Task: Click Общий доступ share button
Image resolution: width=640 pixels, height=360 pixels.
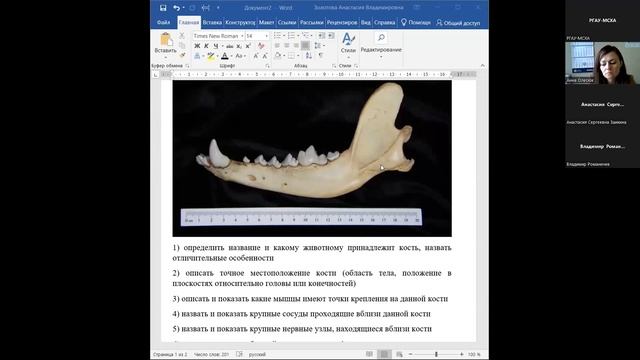Action: click(458, 23)
